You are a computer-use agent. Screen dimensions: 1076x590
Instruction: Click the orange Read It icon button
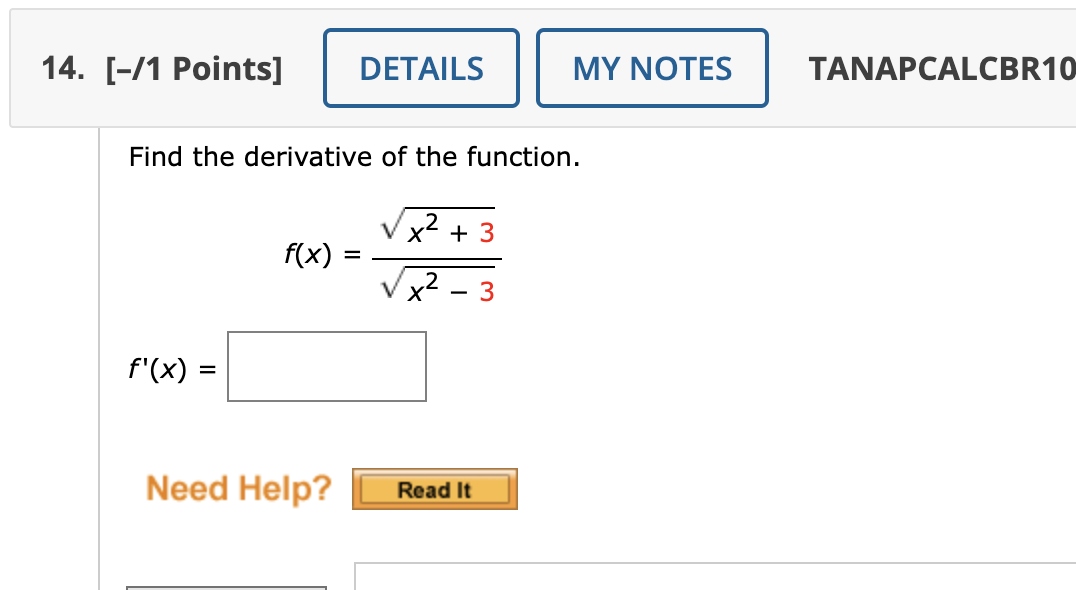[x=434, y=488]
